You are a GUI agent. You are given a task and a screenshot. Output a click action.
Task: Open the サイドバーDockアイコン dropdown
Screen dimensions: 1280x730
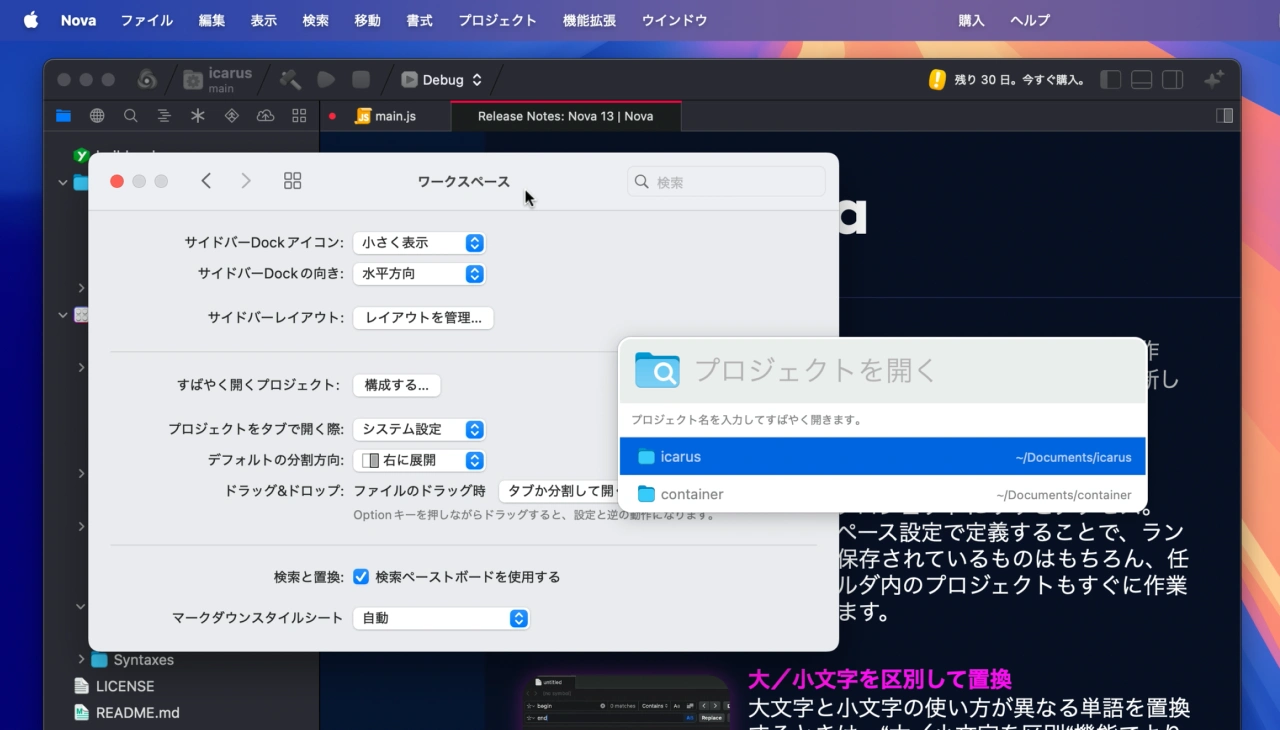[x=422, y=243]
